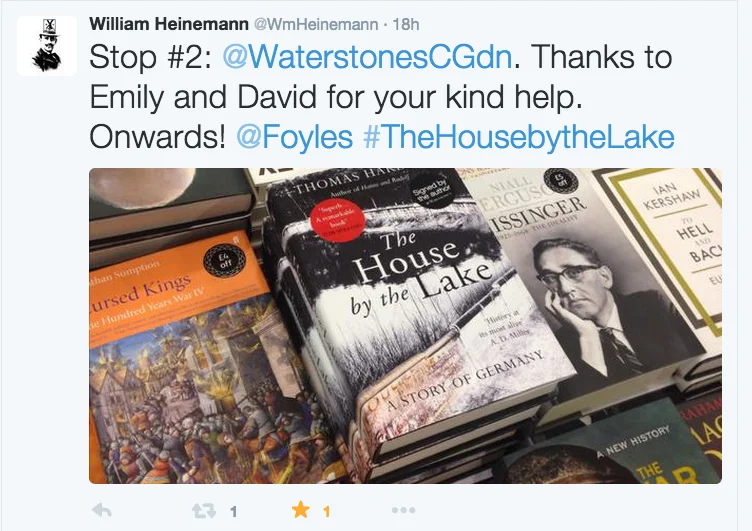The width and height of the screenshot is (752, 531).
Task: Click the 18h timestamp
Action: tap(406, 24)
